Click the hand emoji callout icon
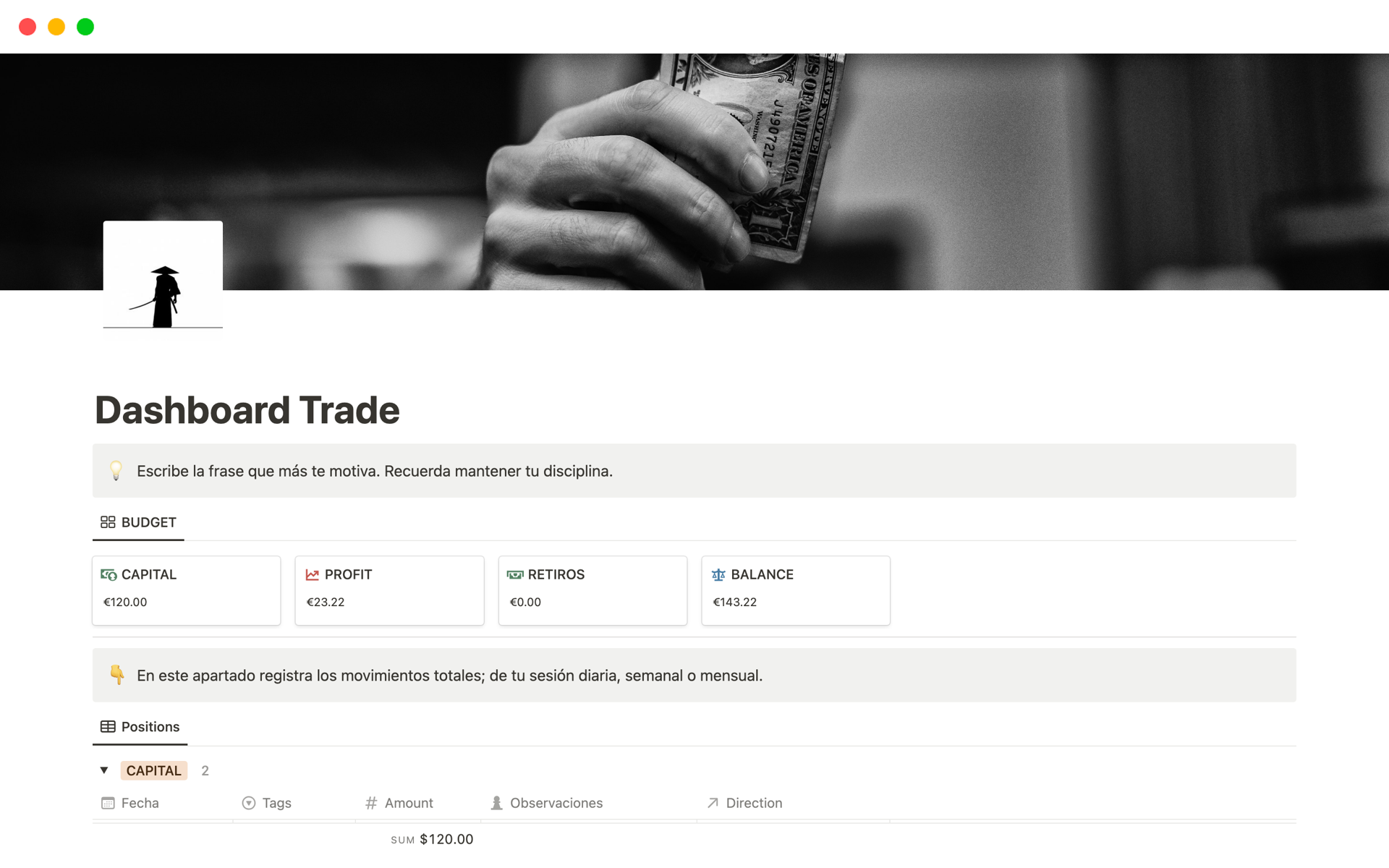The width and height of the screenshot is (1389, 868). 117,676
